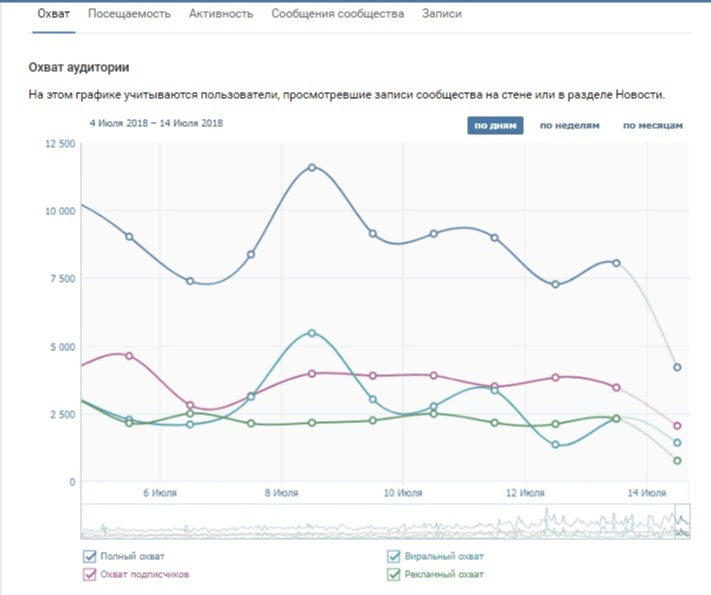Click the lowest viral reach point near 12 Июля
Viewport: 711px width, 595px height.
(555, 444)
